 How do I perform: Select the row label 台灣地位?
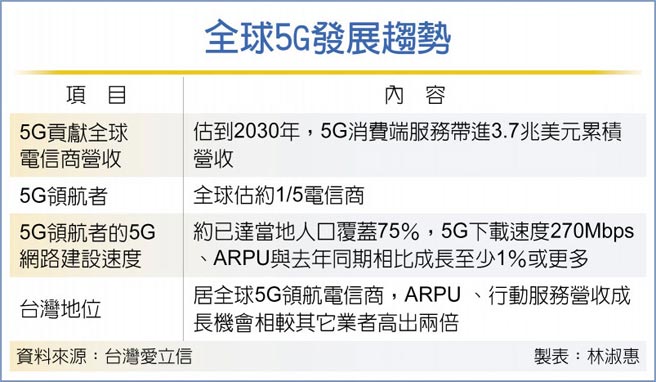(x=60, y=309)
